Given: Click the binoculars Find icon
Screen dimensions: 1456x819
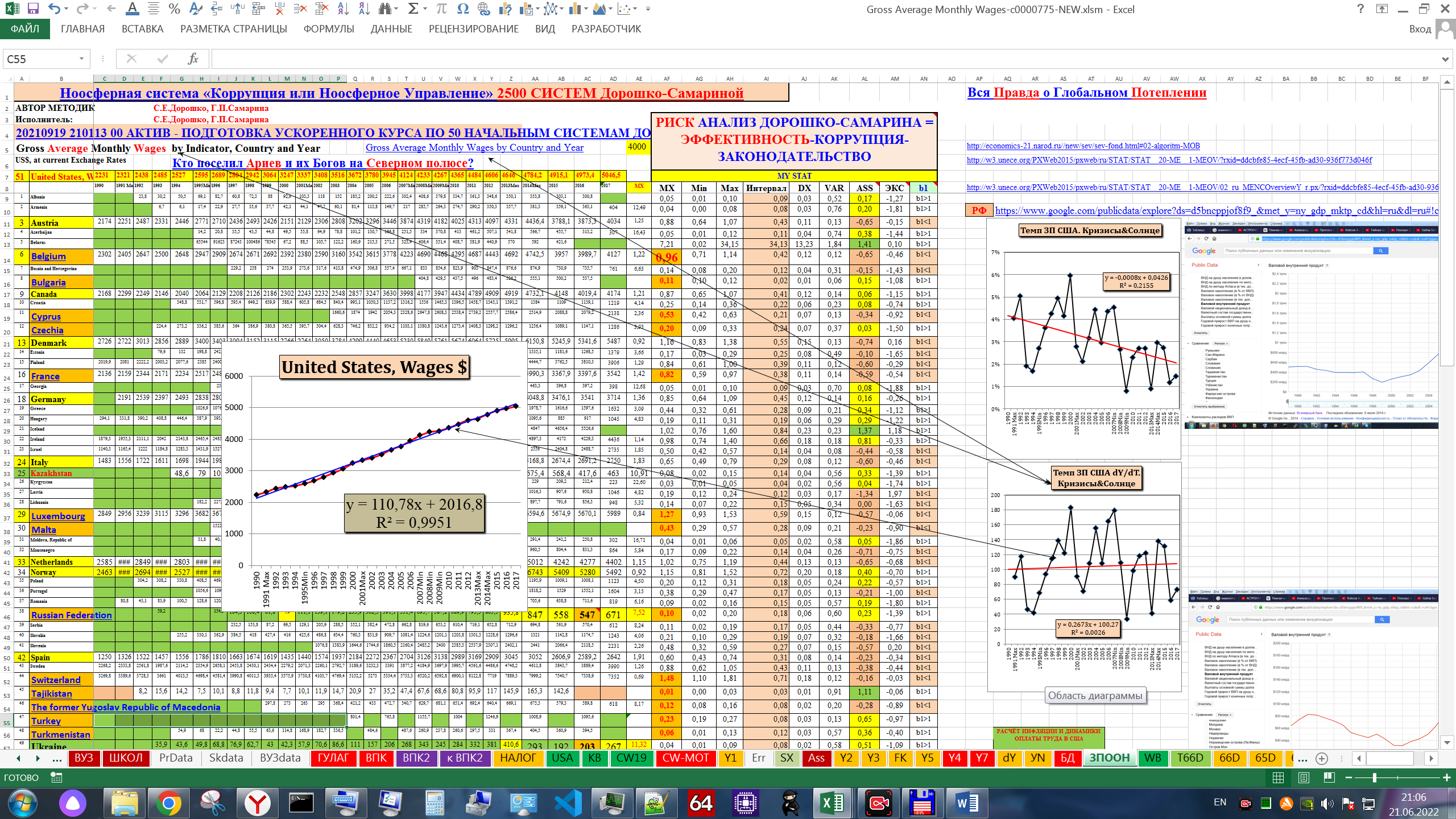Looking at the screenshot, I should tap(386, 9).
